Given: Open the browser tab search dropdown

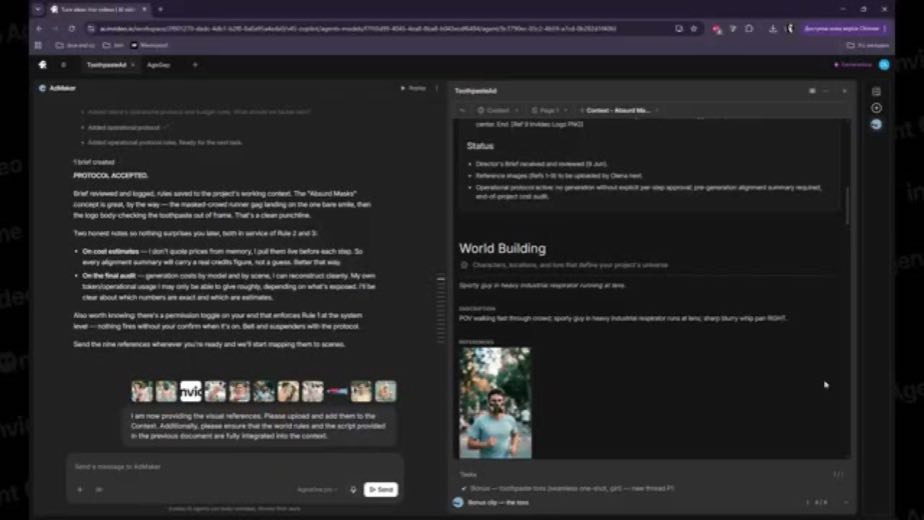Looking at the screenshot, I should click(38, 9).
